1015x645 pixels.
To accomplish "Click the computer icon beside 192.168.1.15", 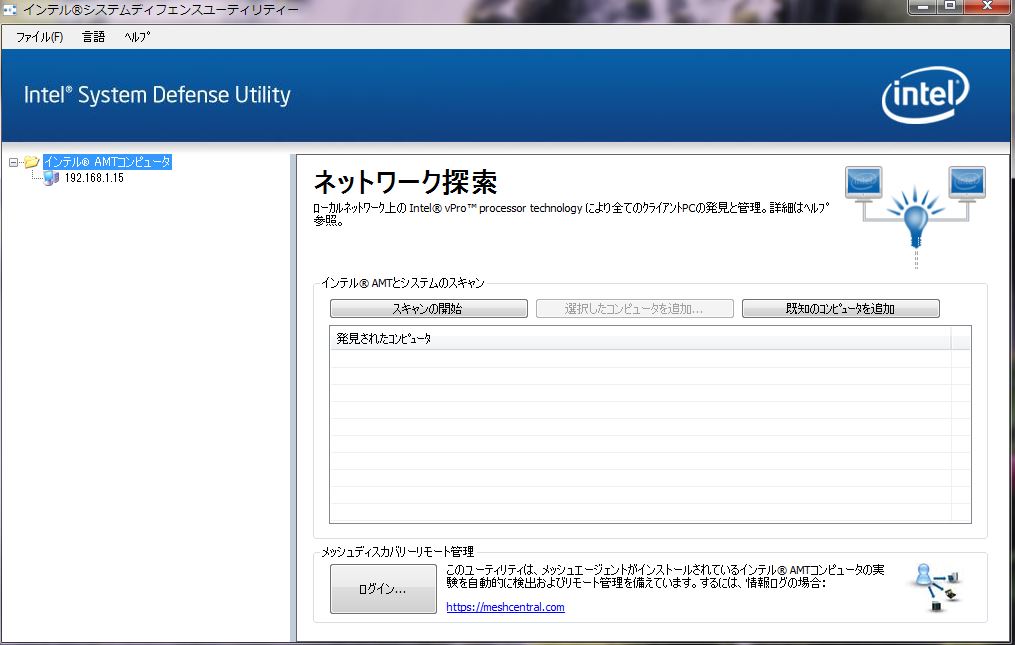I will tap(50, 178).
